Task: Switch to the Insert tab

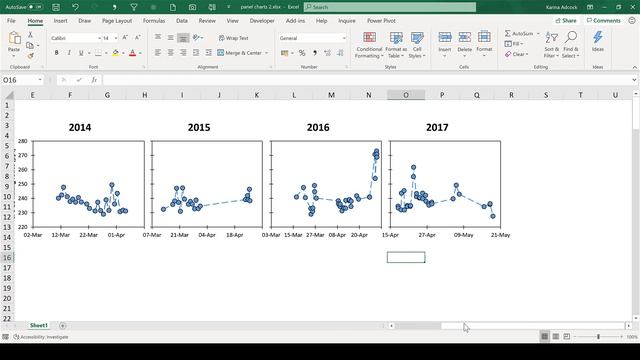Action: 60,20
